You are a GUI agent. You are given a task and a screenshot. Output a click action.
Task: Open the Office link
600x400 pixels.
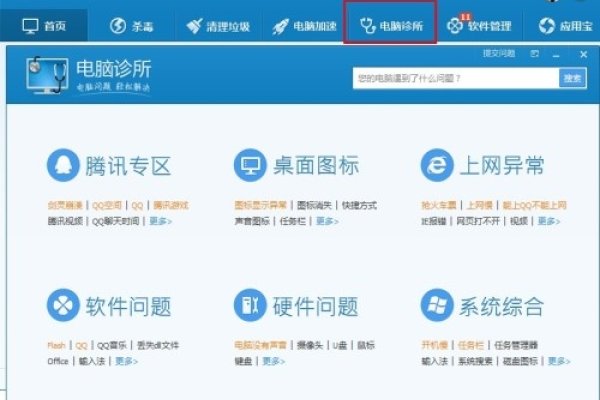click(x=58, y=361)
